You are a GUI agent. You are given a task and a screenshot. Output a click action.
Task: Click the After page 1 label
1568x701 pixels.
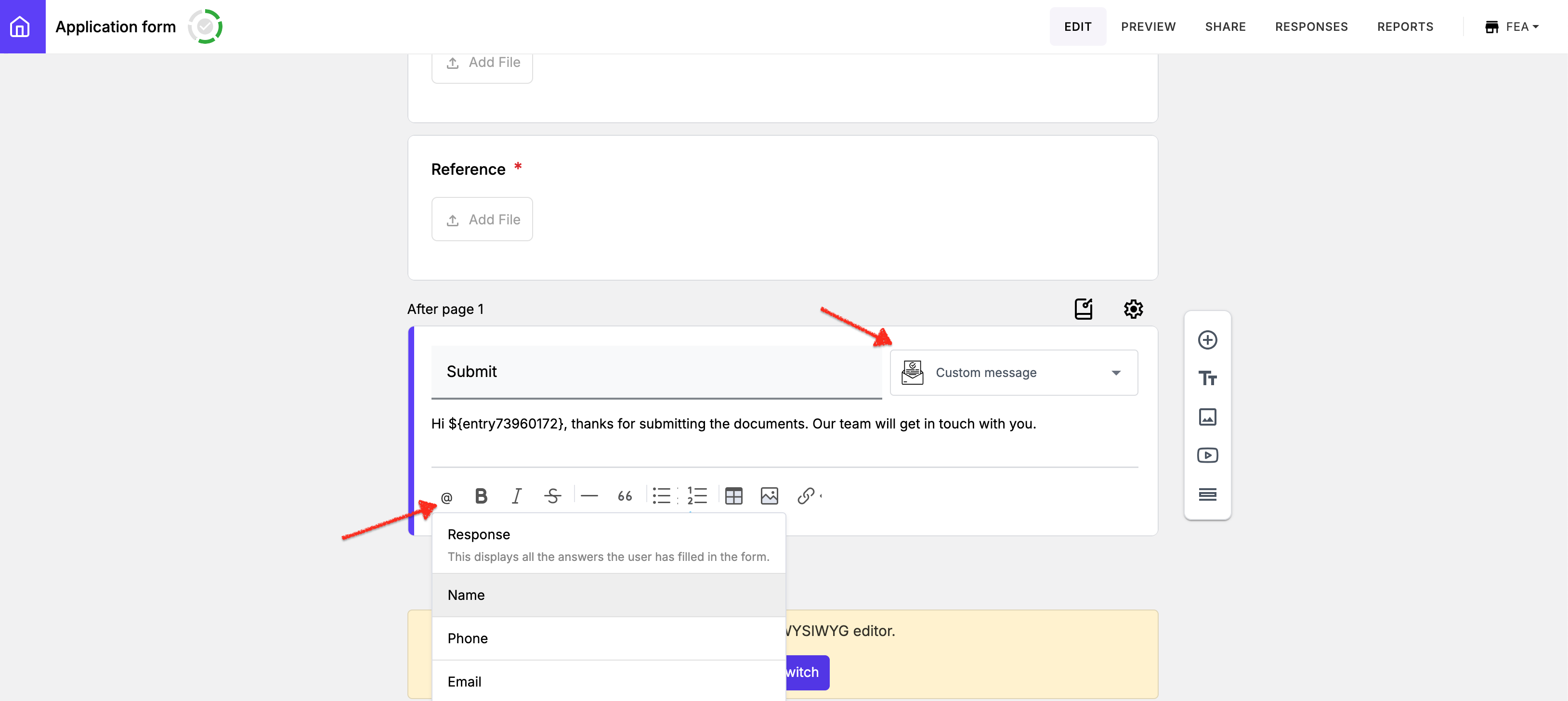point(445,309)
